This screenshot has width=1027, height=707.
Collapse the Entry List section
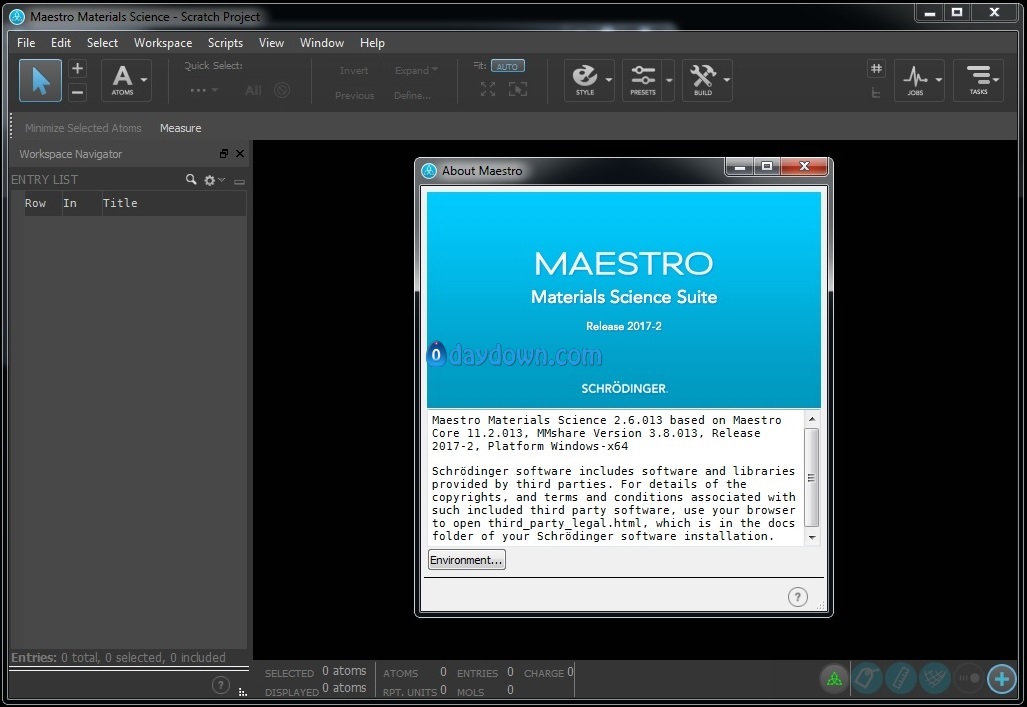(240, 182)
